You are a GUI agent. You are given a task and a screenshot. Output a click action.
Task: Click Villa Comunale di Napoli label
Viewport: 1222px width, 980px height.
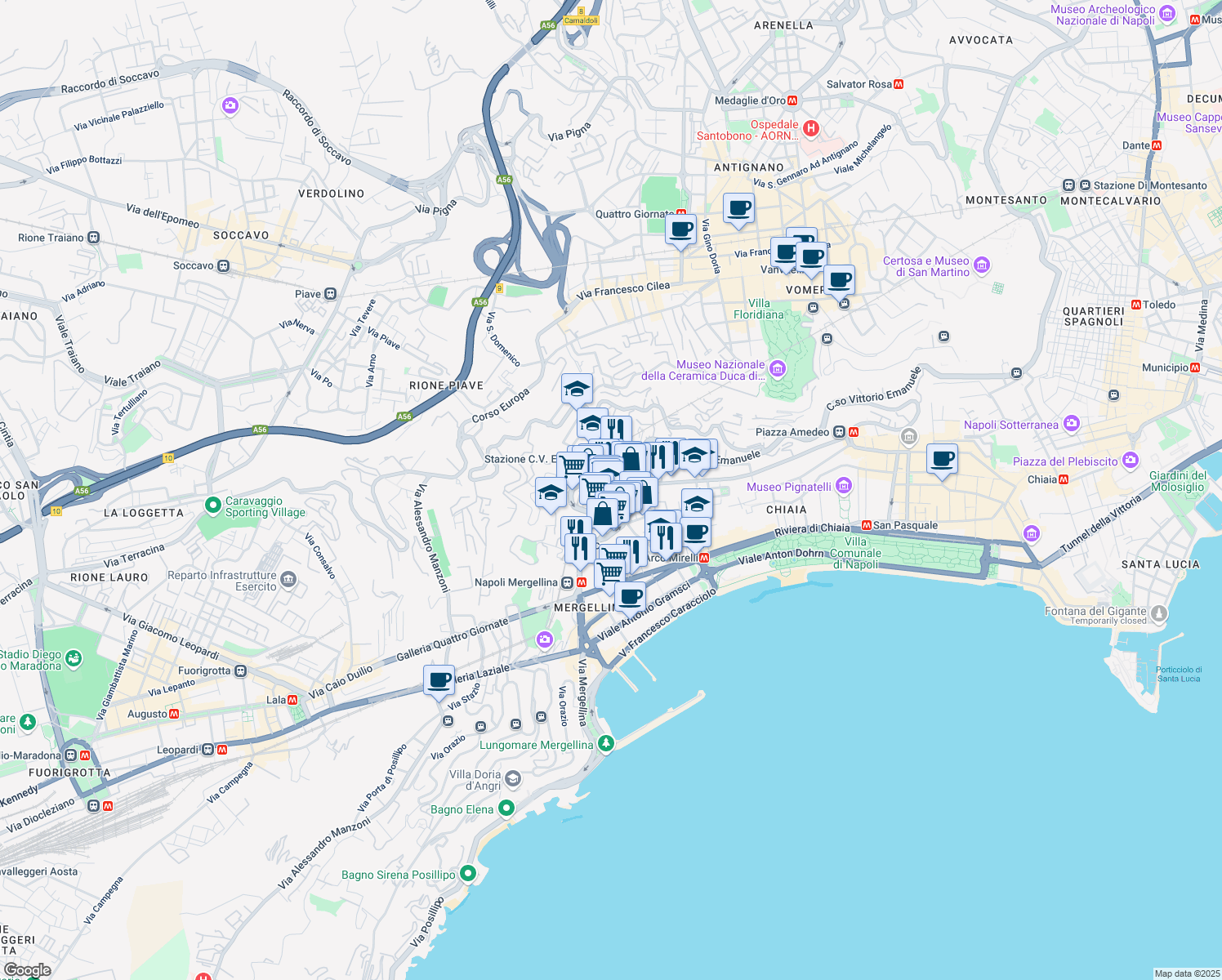pyautogui.click(x=856, y=553)
